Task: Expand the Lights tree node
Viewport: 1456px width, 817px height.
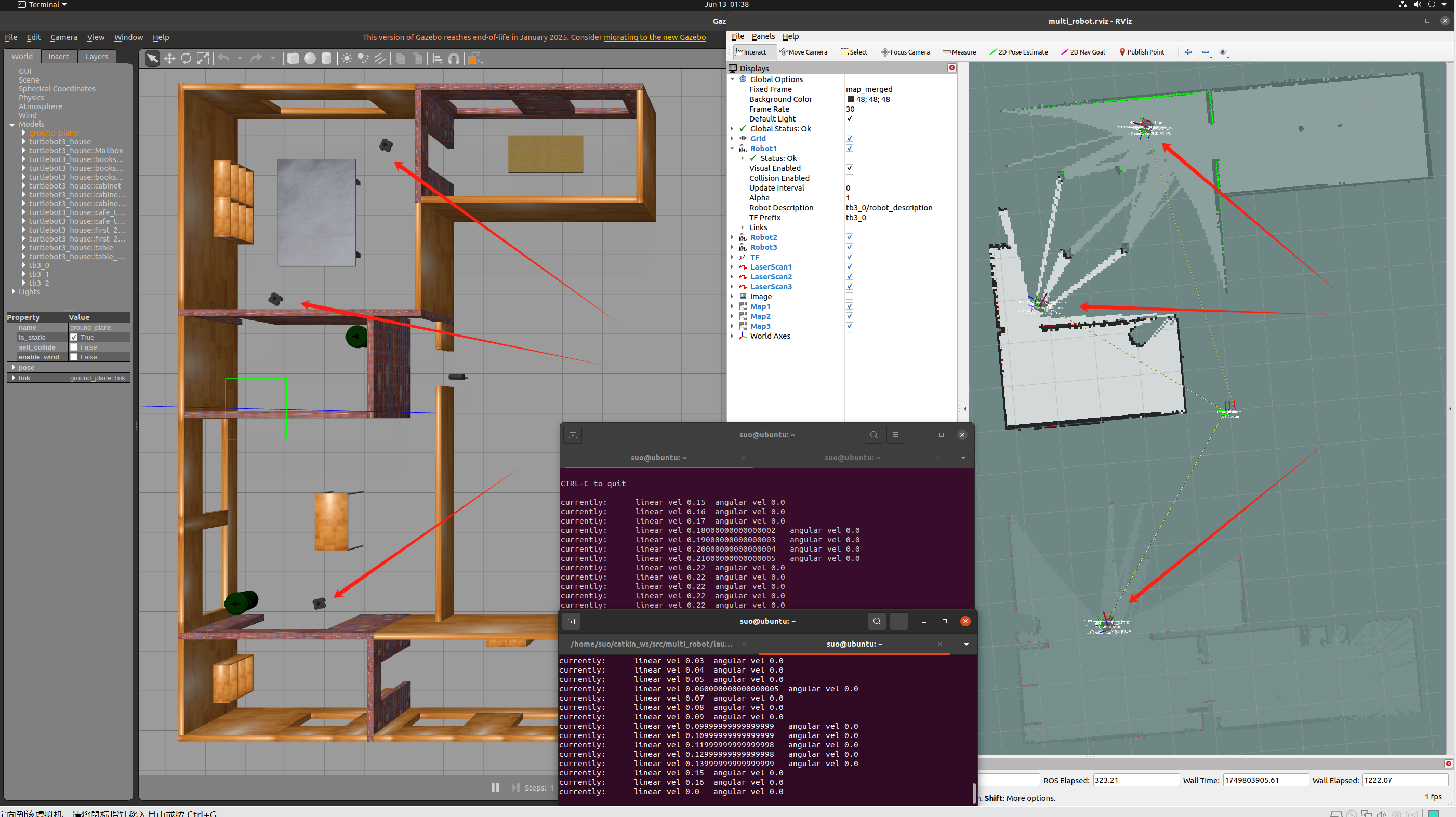Action: [x=13, y=291]
